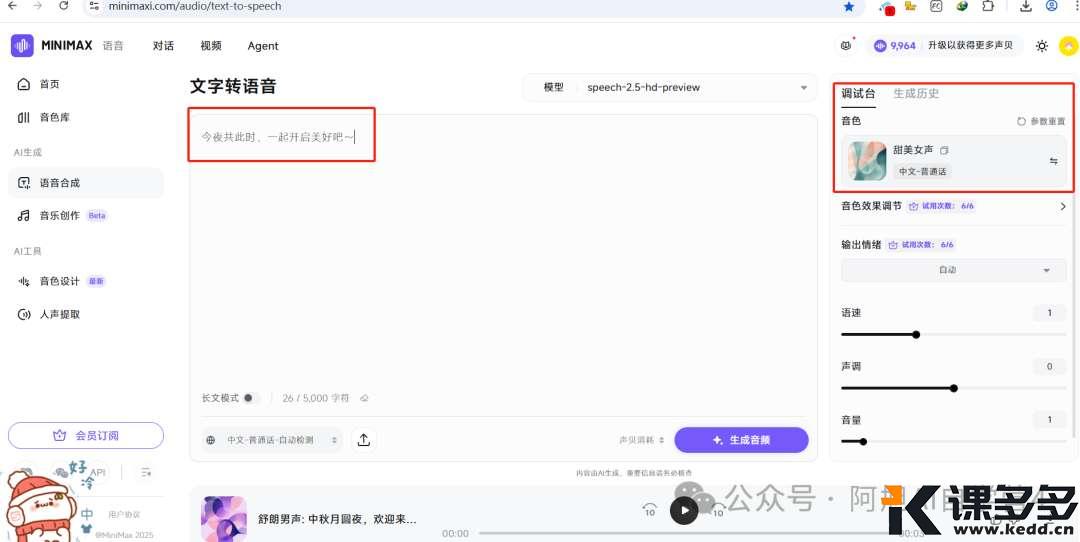Adjust the 声调 slider handle

(953, 388)
